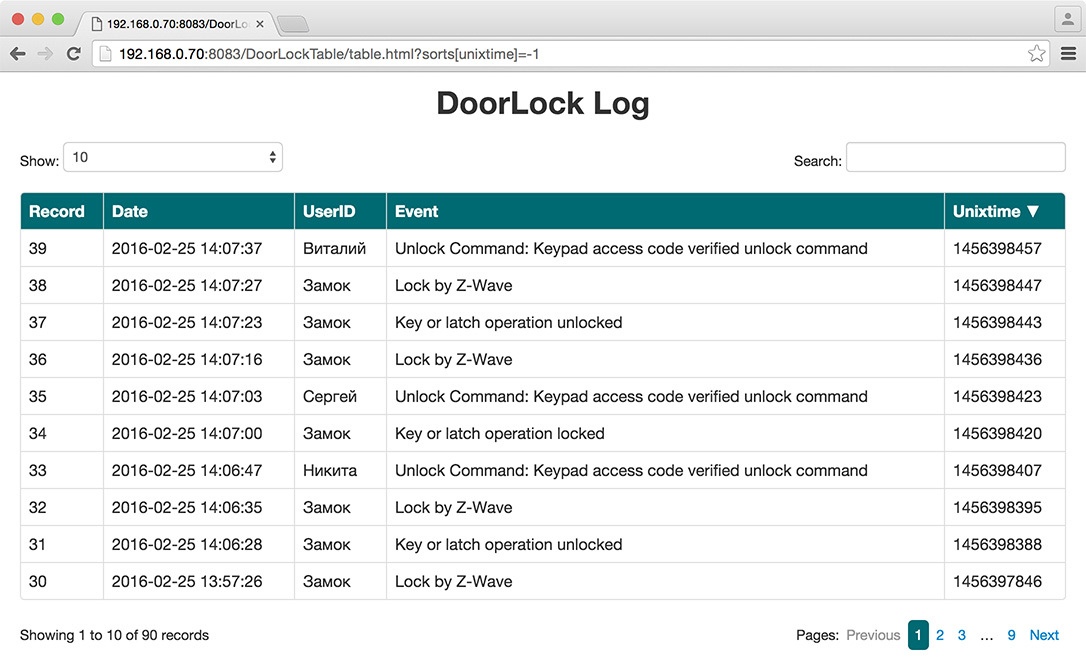Image resolution: width=1086 pixels, height=660 pixels.
Task: Open the Chrome hamburger menu
Action: tap(1068, 54)
